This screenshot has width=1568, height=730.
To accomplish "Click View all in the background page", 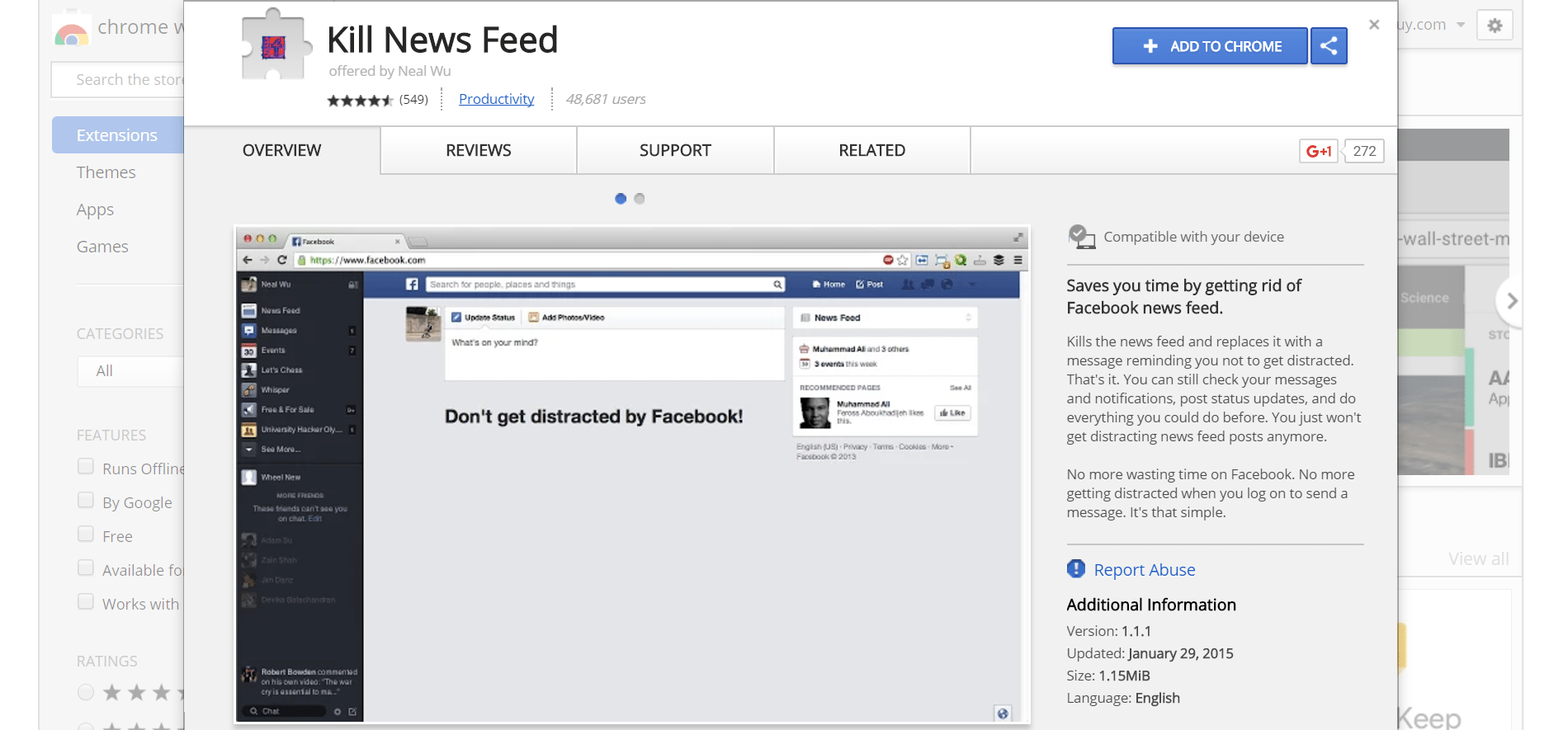I will pos(1478,559).
